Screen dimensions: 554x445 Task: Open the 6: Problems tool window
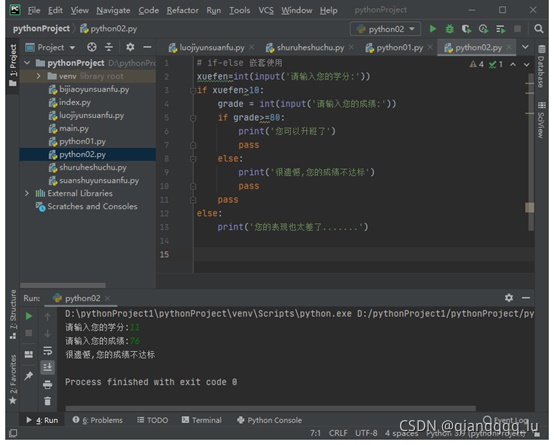pos(98,420)
